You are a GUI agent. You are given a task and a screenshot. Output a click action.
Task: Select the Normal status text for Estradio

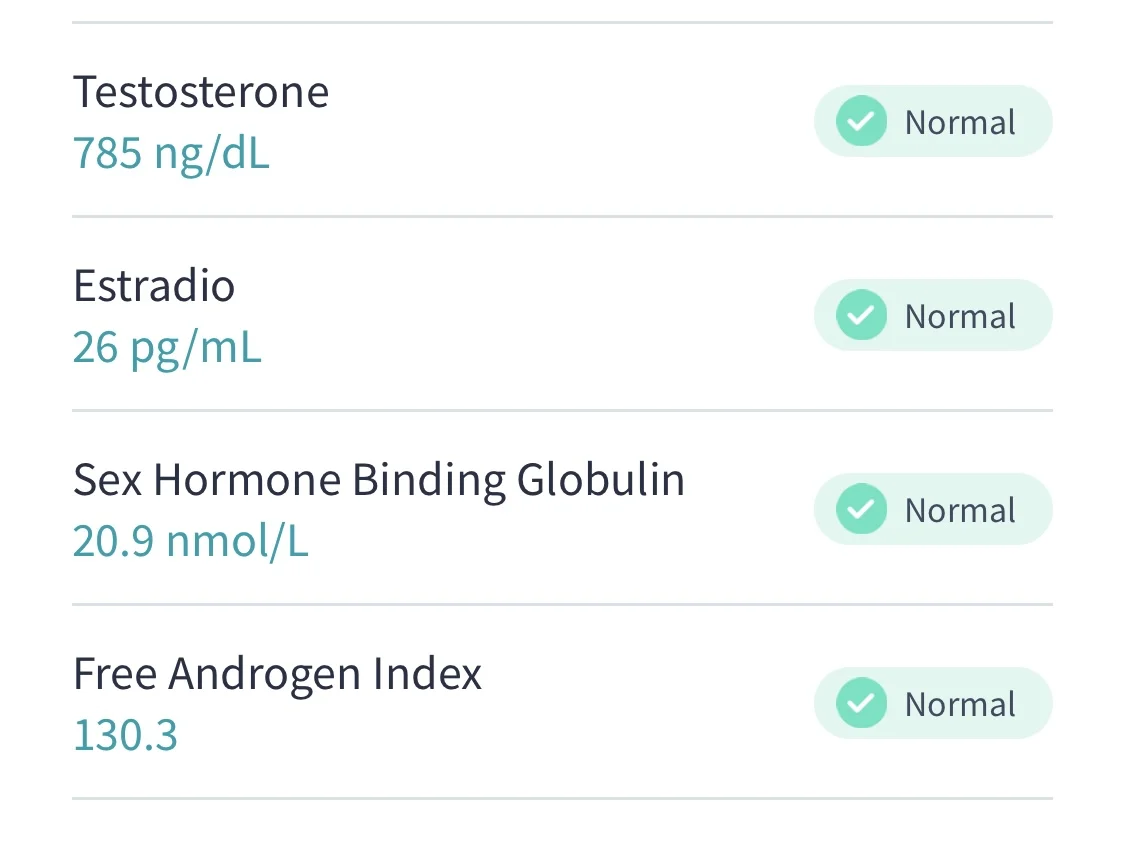coord(960,316)
